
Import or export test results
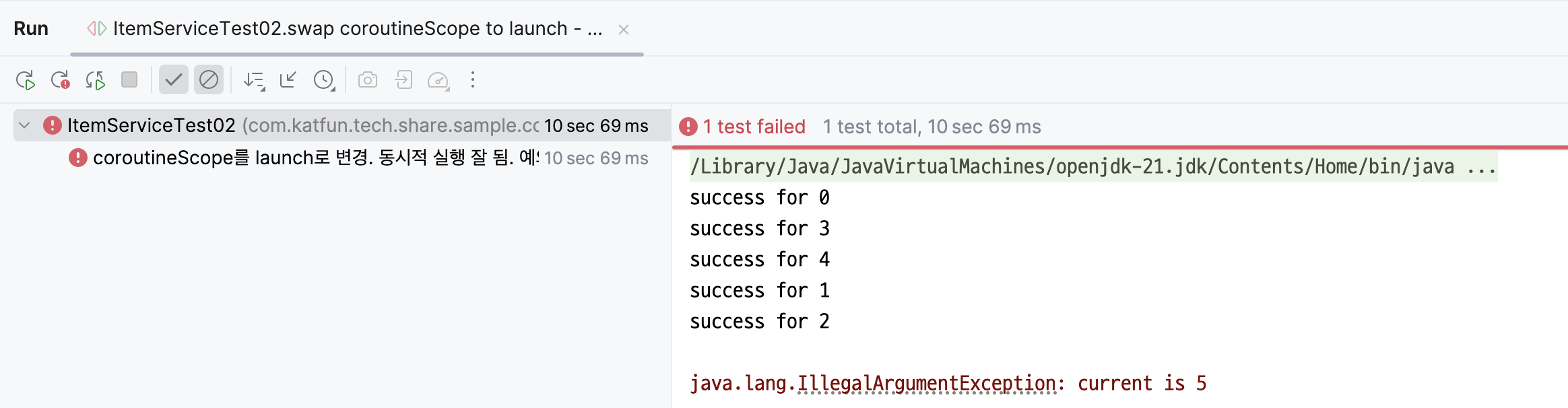click(403, 80)
